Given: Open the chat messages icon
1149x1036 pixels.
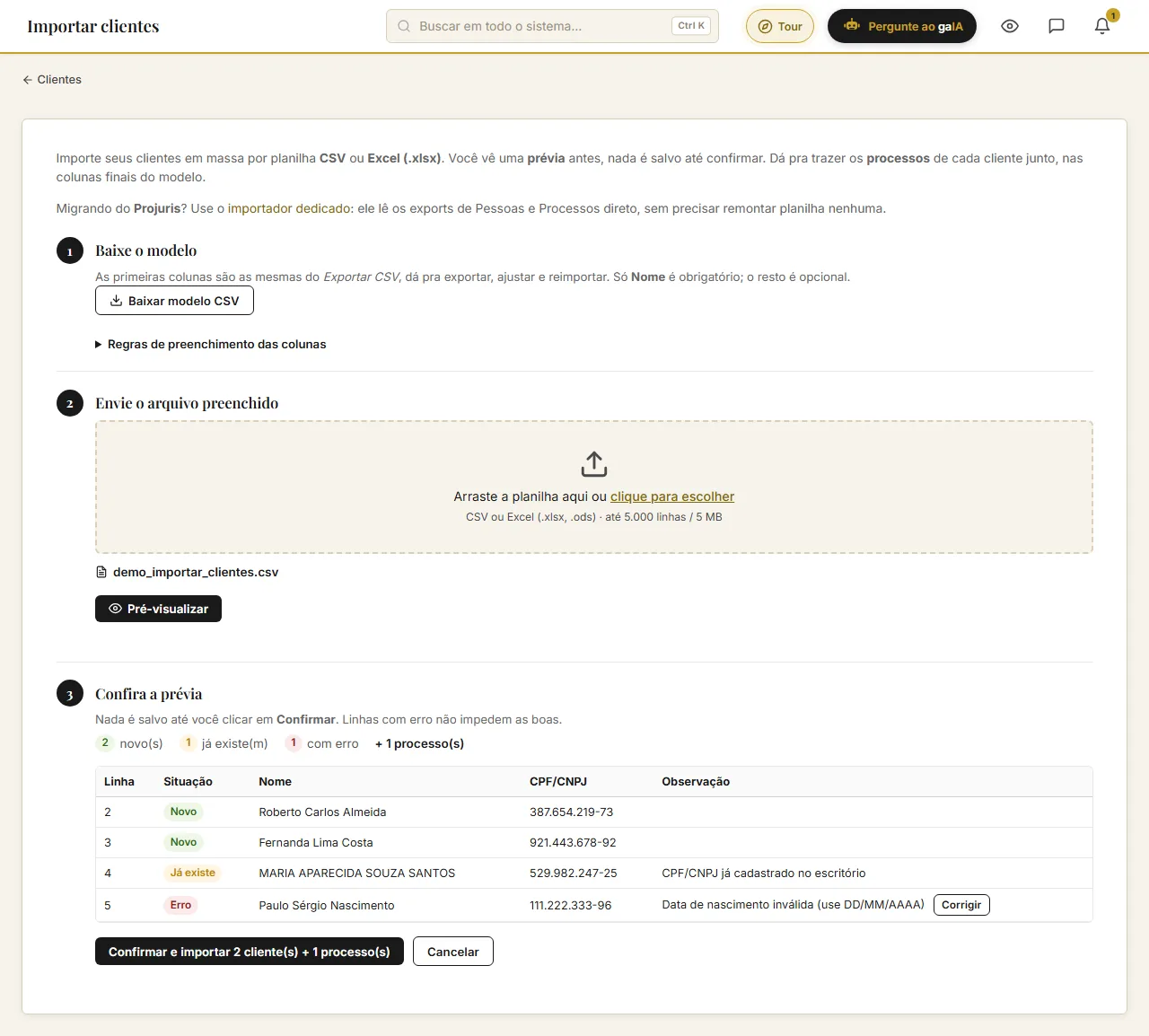Looking at the screenshot, I should pyautogui.click(x=1057, y=26).
